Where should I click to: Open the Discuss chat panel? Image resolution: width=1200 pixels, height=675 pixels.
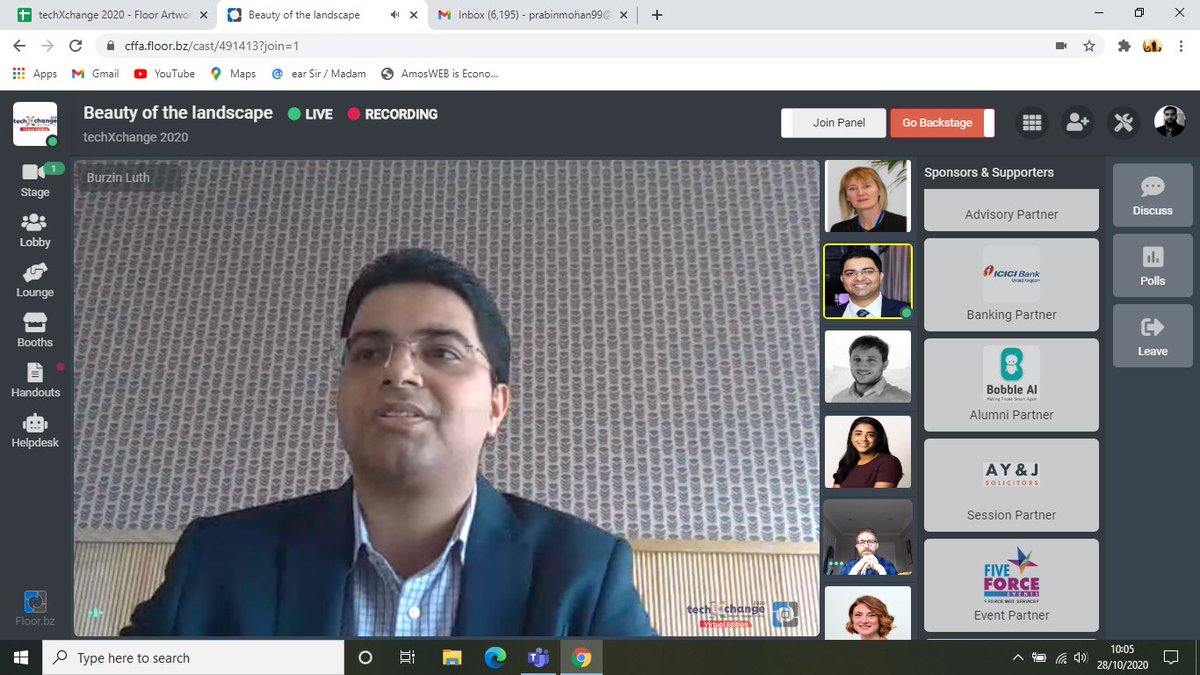click(x=1152, y=195)
